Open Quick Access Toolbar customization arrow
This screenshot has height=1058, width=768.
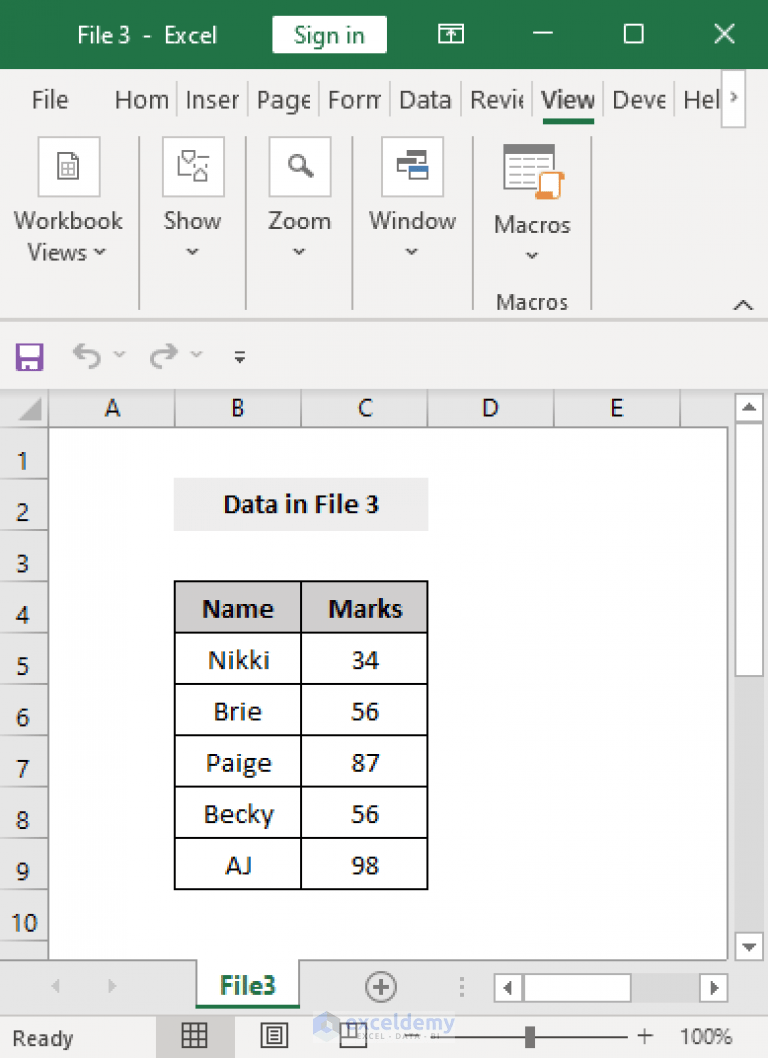coord(239,356)
